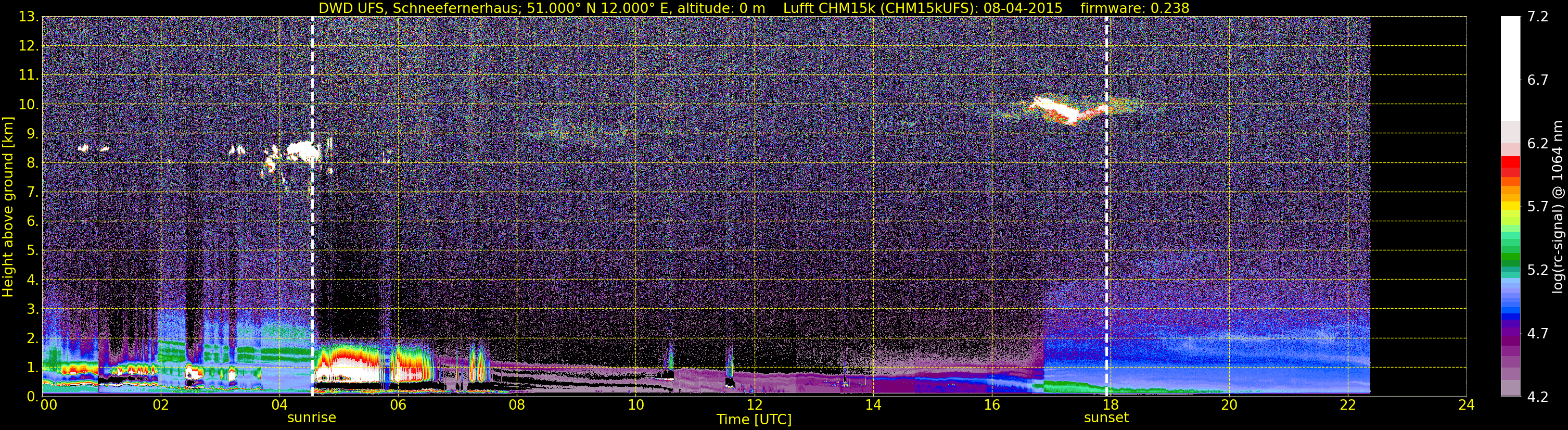Click the time tick label '16'
This screenshot has width=1568, height=430.
(x=991, y=406)
